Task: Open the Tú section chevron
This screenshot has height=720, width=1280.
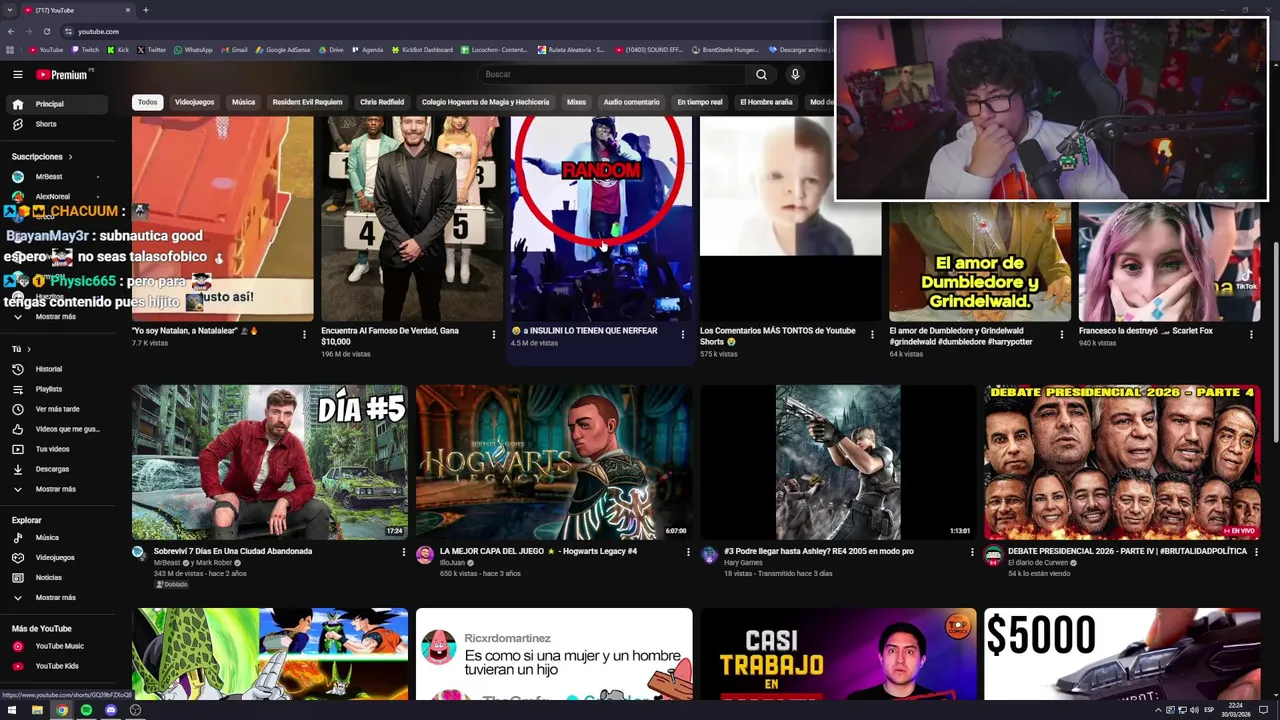Action: coord(28,349)
